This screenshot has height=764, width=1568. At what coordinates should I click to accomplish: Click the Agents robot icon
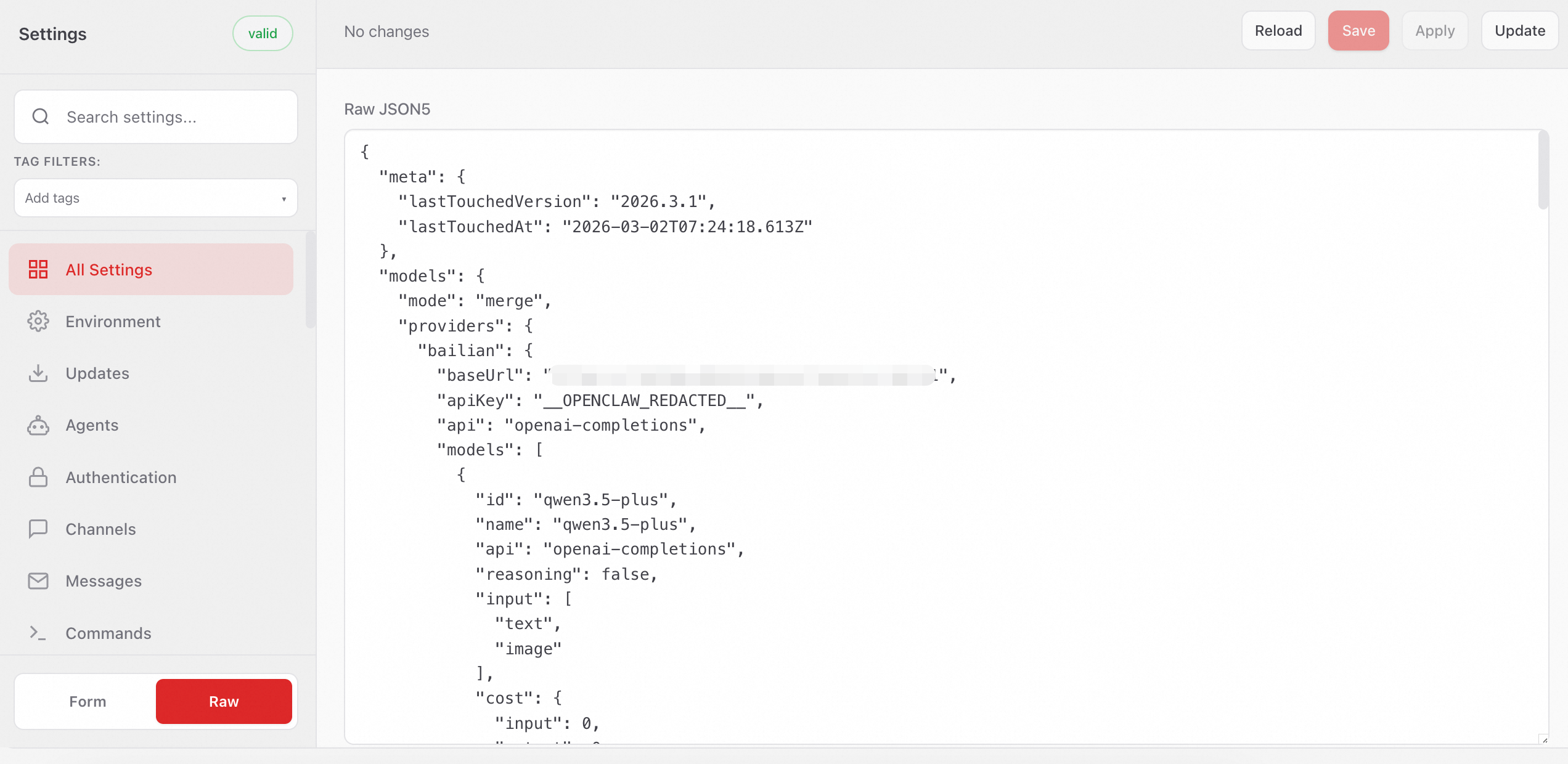point(38,425)
